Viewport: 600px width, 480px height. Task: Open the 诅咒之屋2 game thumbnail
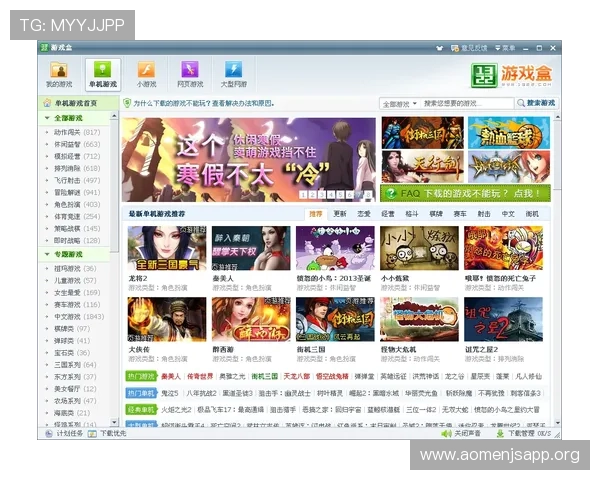pos(504,319)
